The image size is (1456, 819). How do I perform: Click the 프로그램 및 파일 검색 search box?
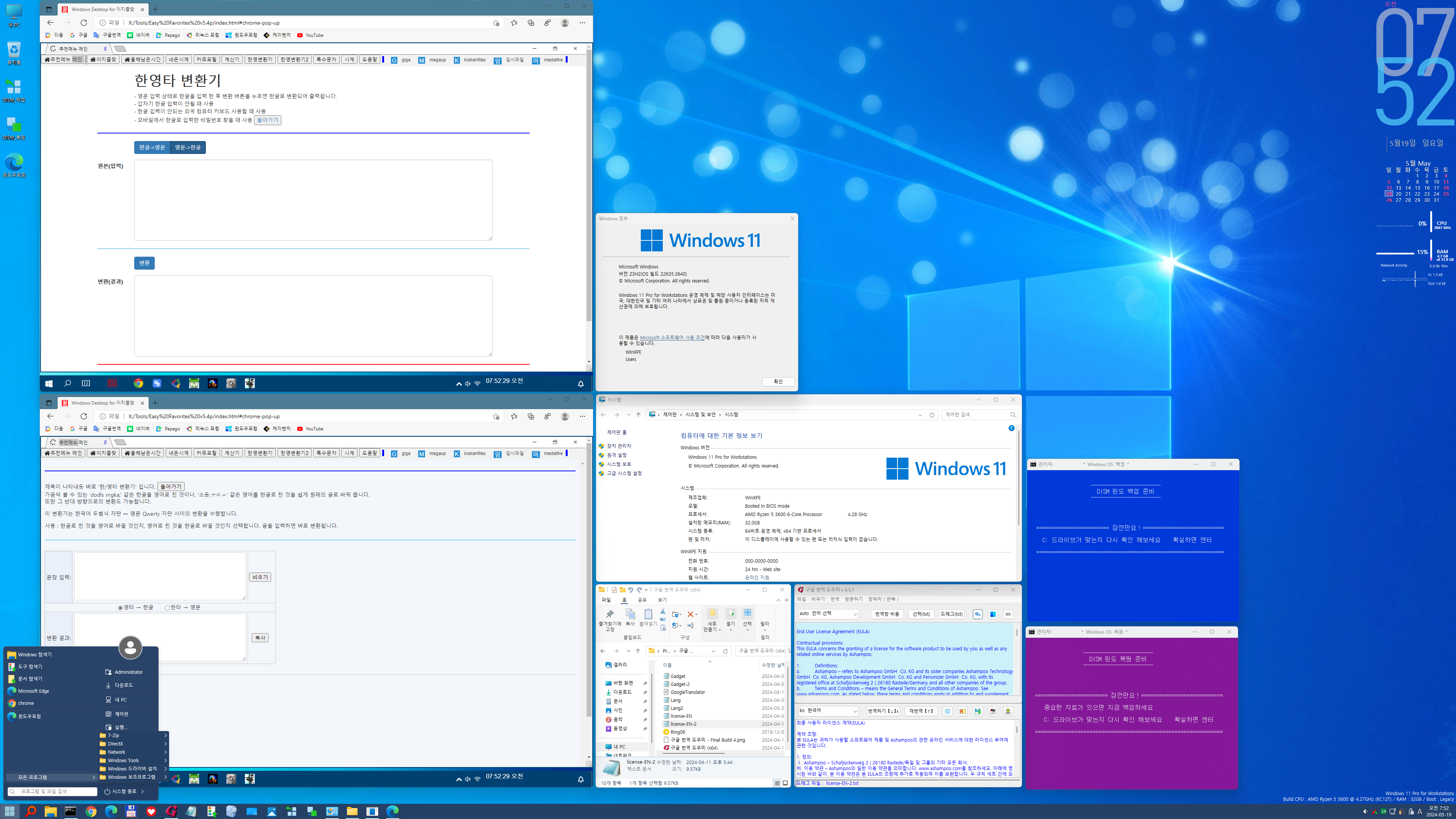[52, 791]
